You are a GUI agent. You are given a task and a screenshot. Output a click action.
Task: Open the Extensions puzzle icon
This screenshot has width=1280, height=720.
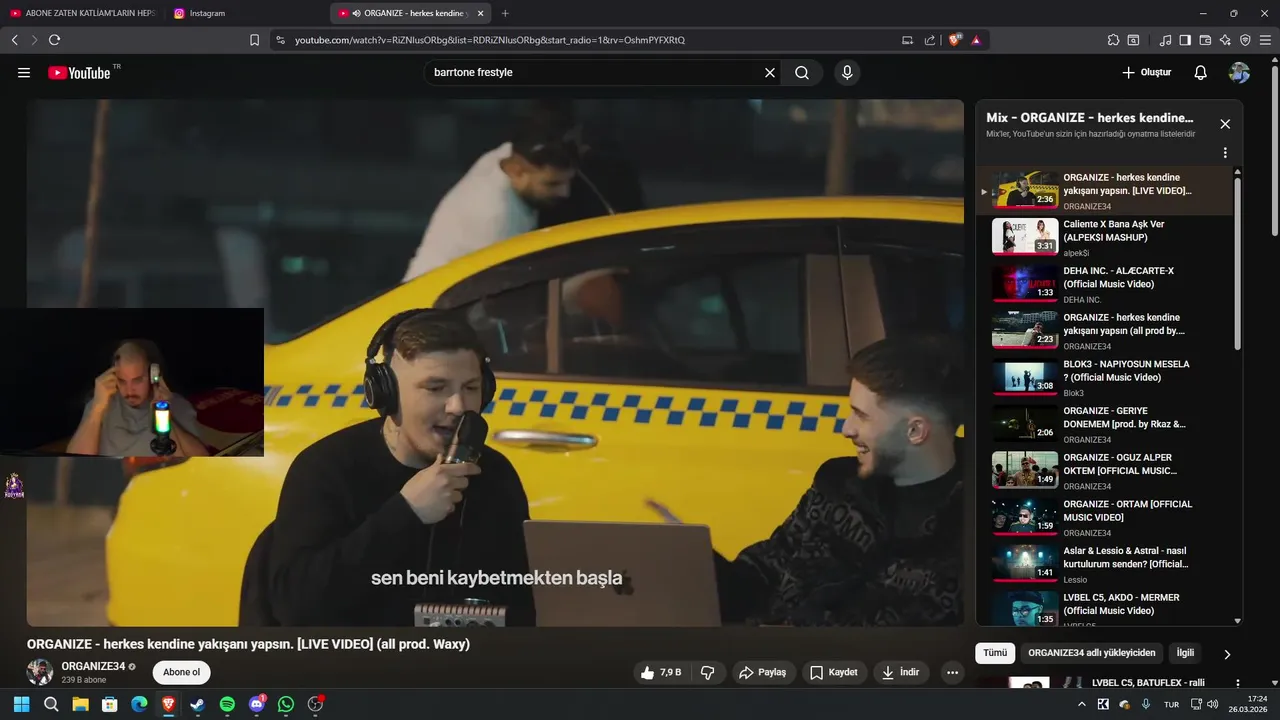pyautogui.click(x=1113, y=40)
